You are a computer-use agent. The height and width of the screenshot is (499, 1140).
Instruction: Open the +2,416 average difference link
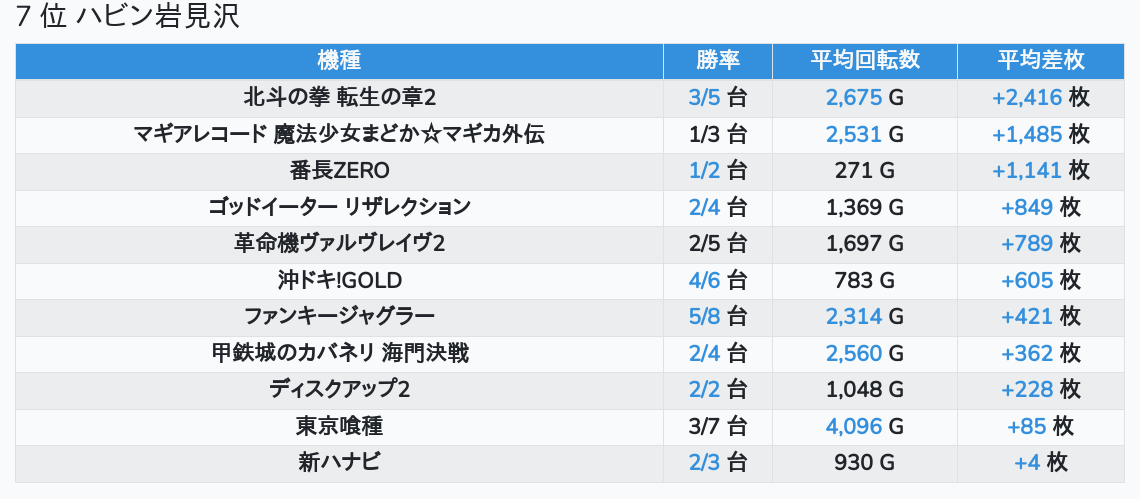1027,98
